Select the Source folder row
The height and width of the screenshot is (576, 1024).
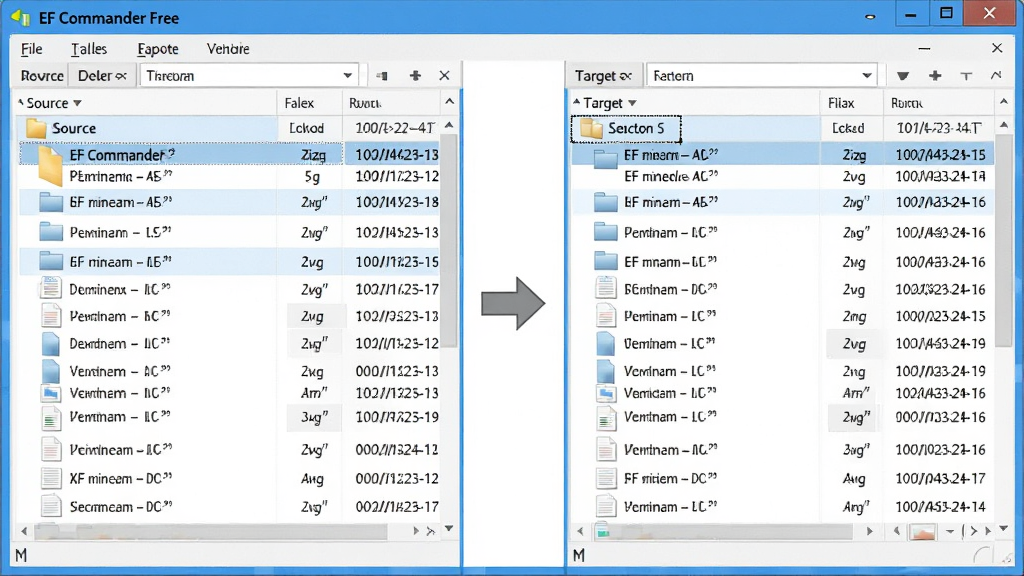click(229, 128)
